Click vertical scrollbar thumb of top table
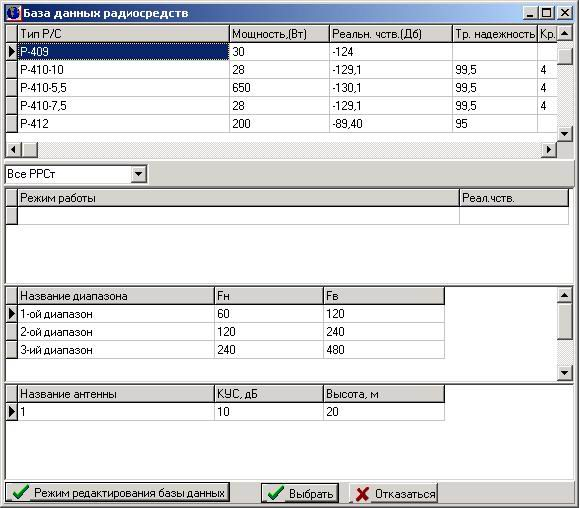Viewport: 580px width, 508px height. coord(564,57)
